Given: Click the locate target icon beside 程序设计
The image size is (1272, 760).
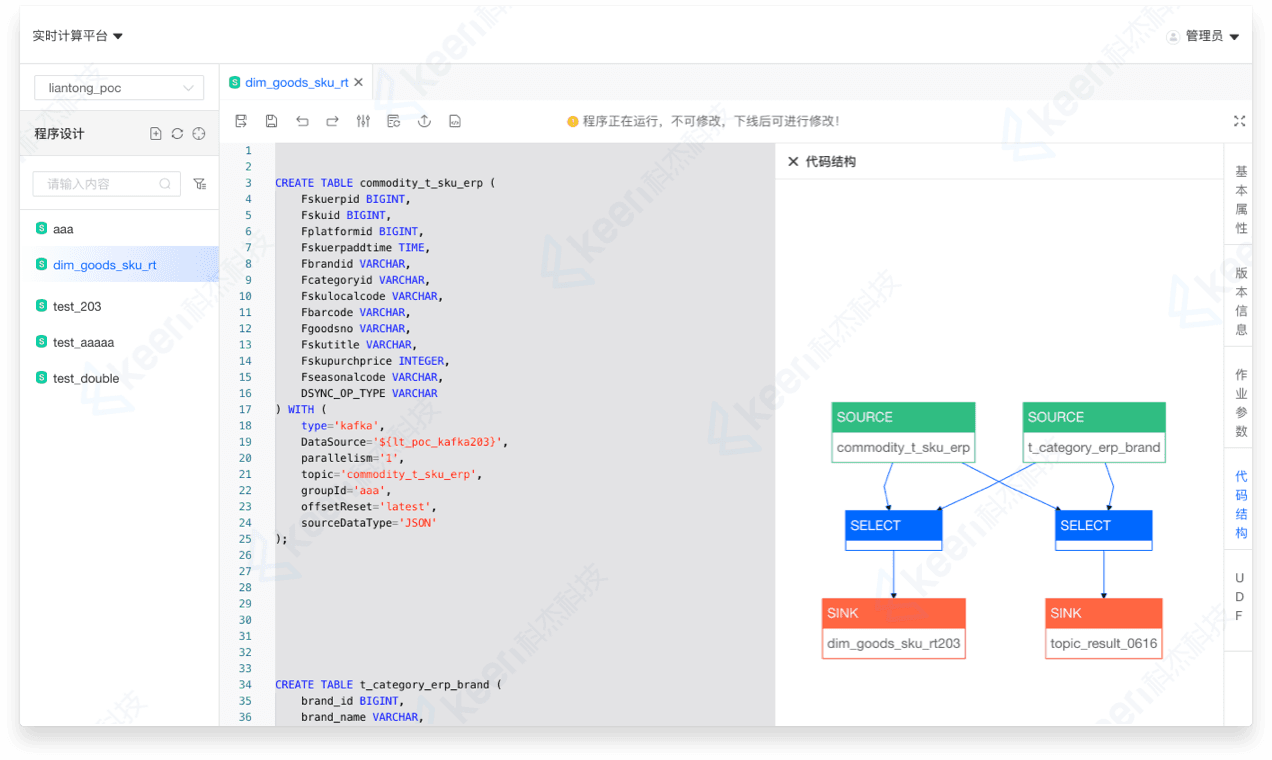Looking at the screenshot, I should tap(199, 134).
